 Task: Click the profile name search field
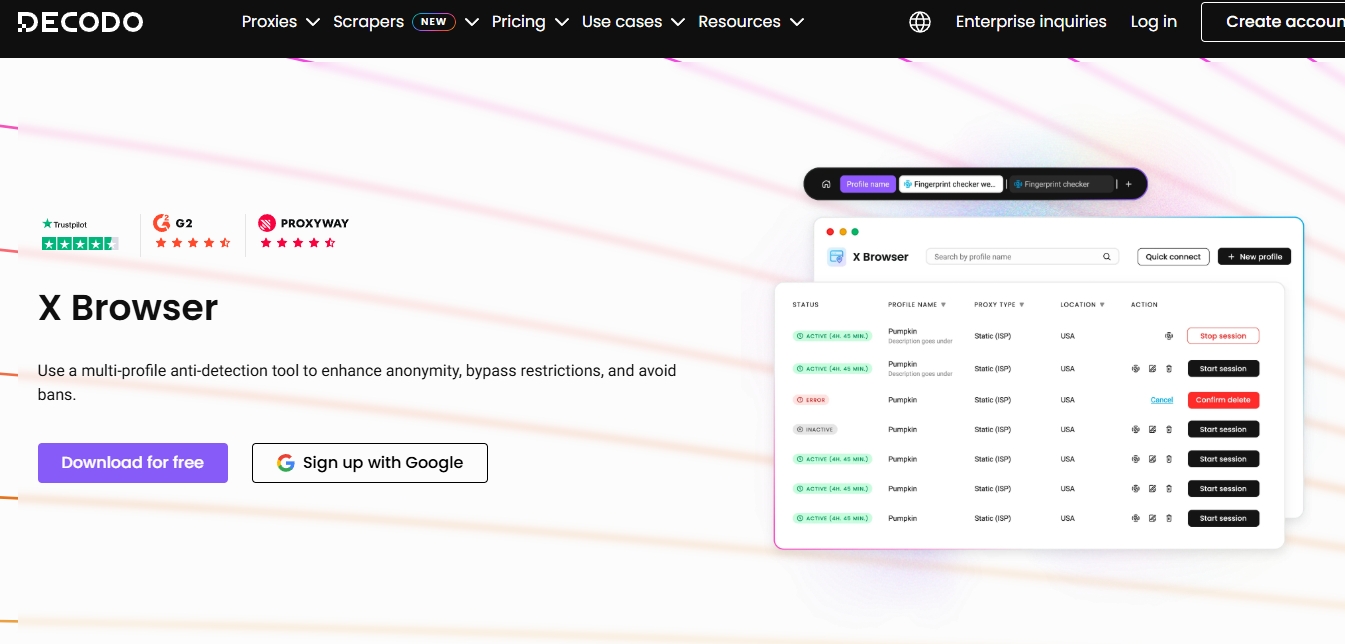click(x=1010, y=256)
